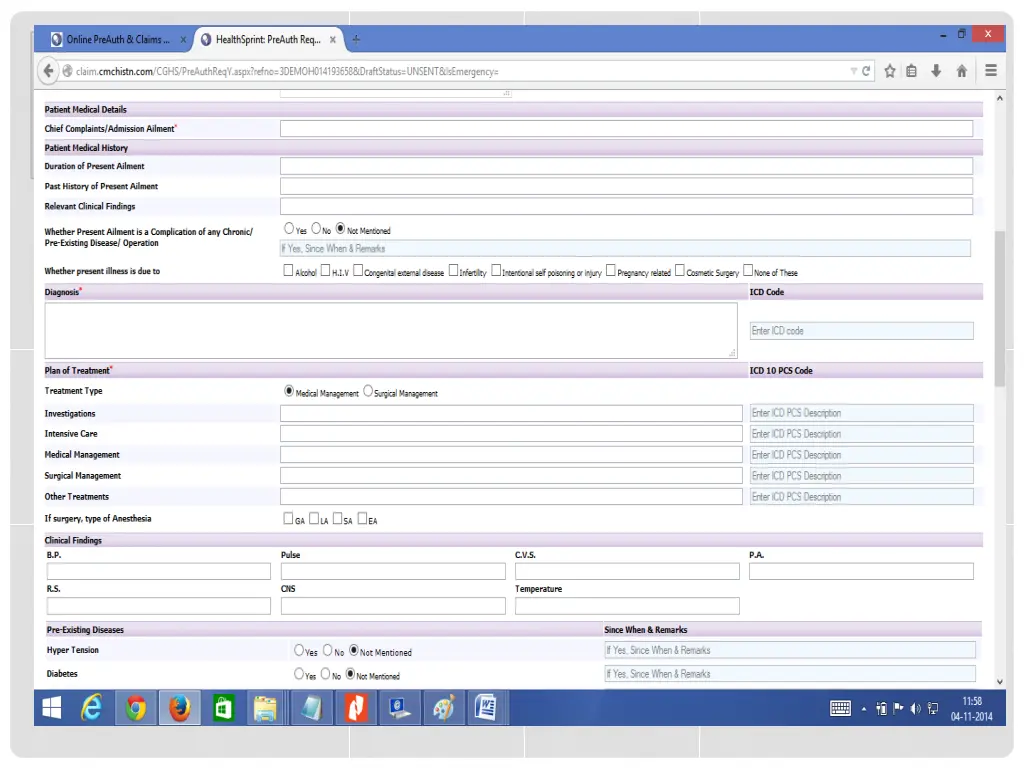This screenshot has width=1024, height=768.
Task: Check the Cosmetic Surgery checkbox
Action: [680, 270]
